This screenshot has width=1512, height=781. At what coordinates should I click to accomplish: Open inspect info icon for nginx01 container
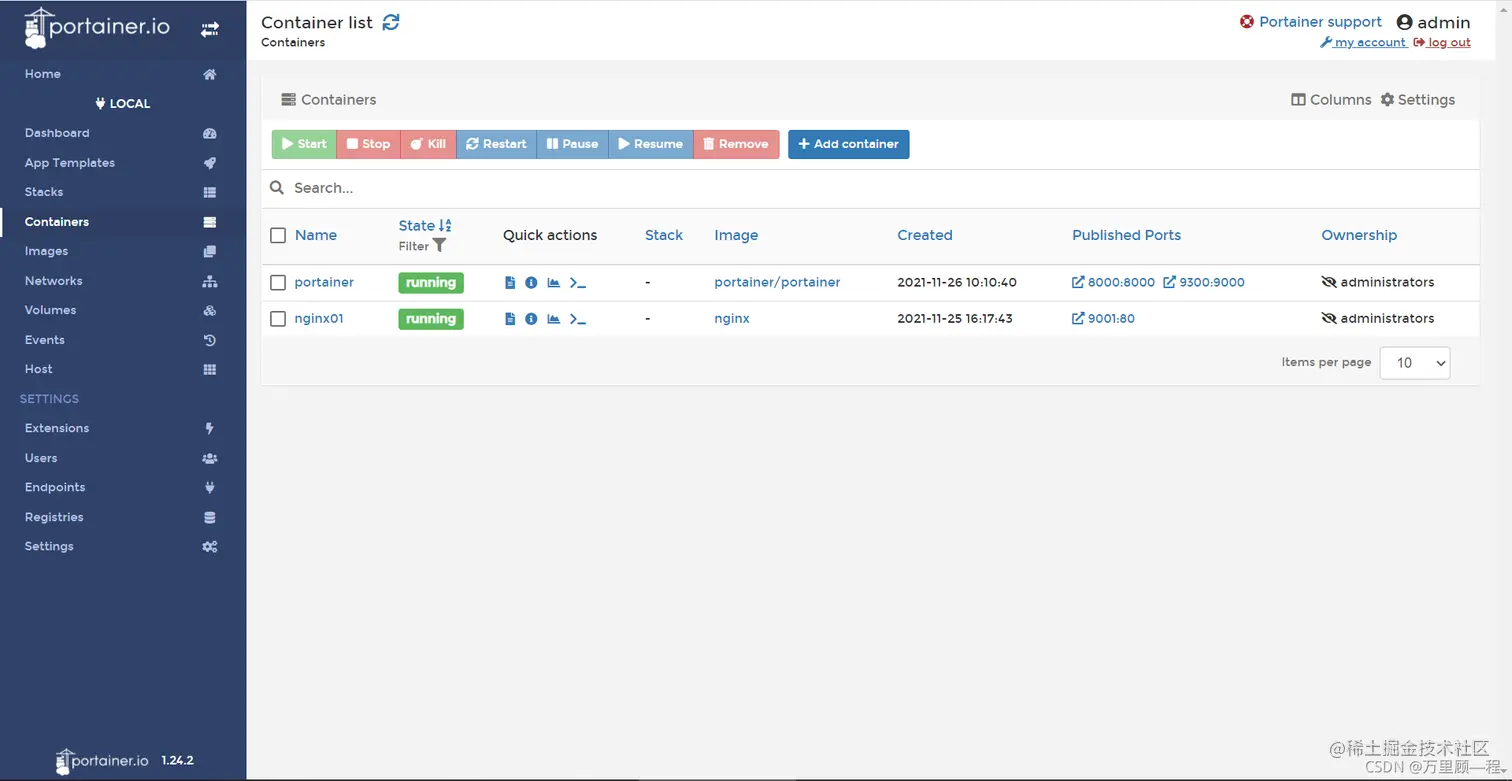[531, 319]
